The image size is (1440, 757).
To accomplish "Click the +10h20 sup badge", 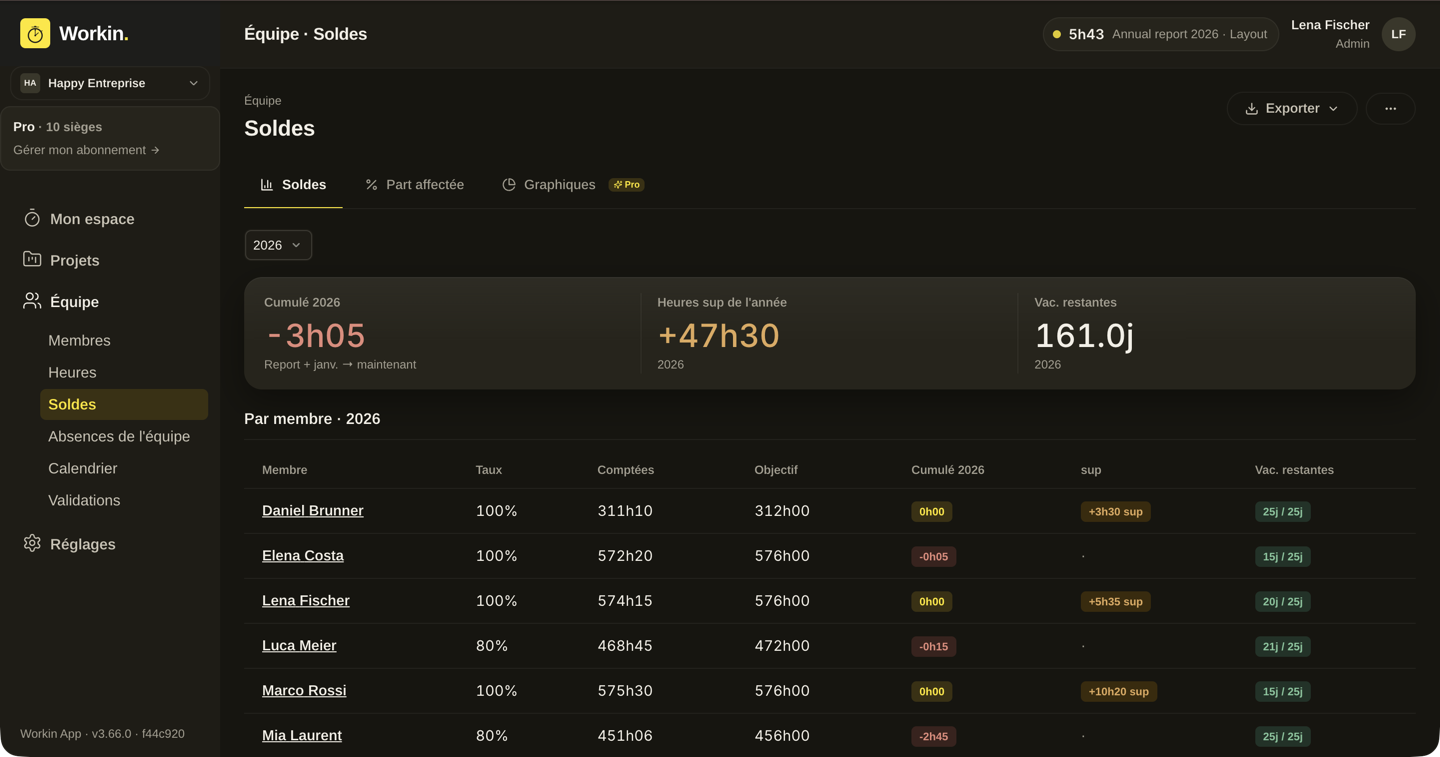I will 1118,692.
